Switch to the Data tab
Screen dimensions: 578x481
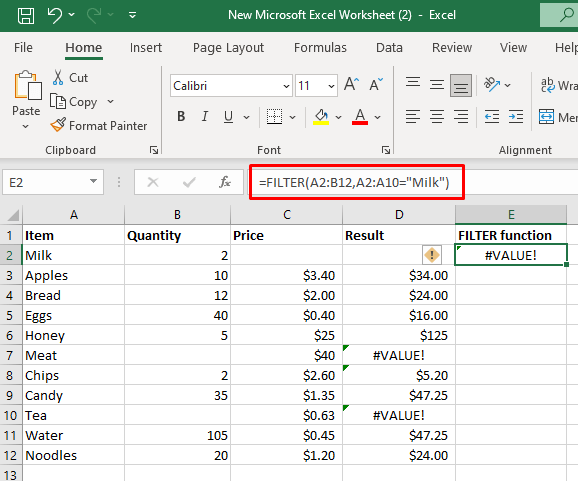click(389, 48)
